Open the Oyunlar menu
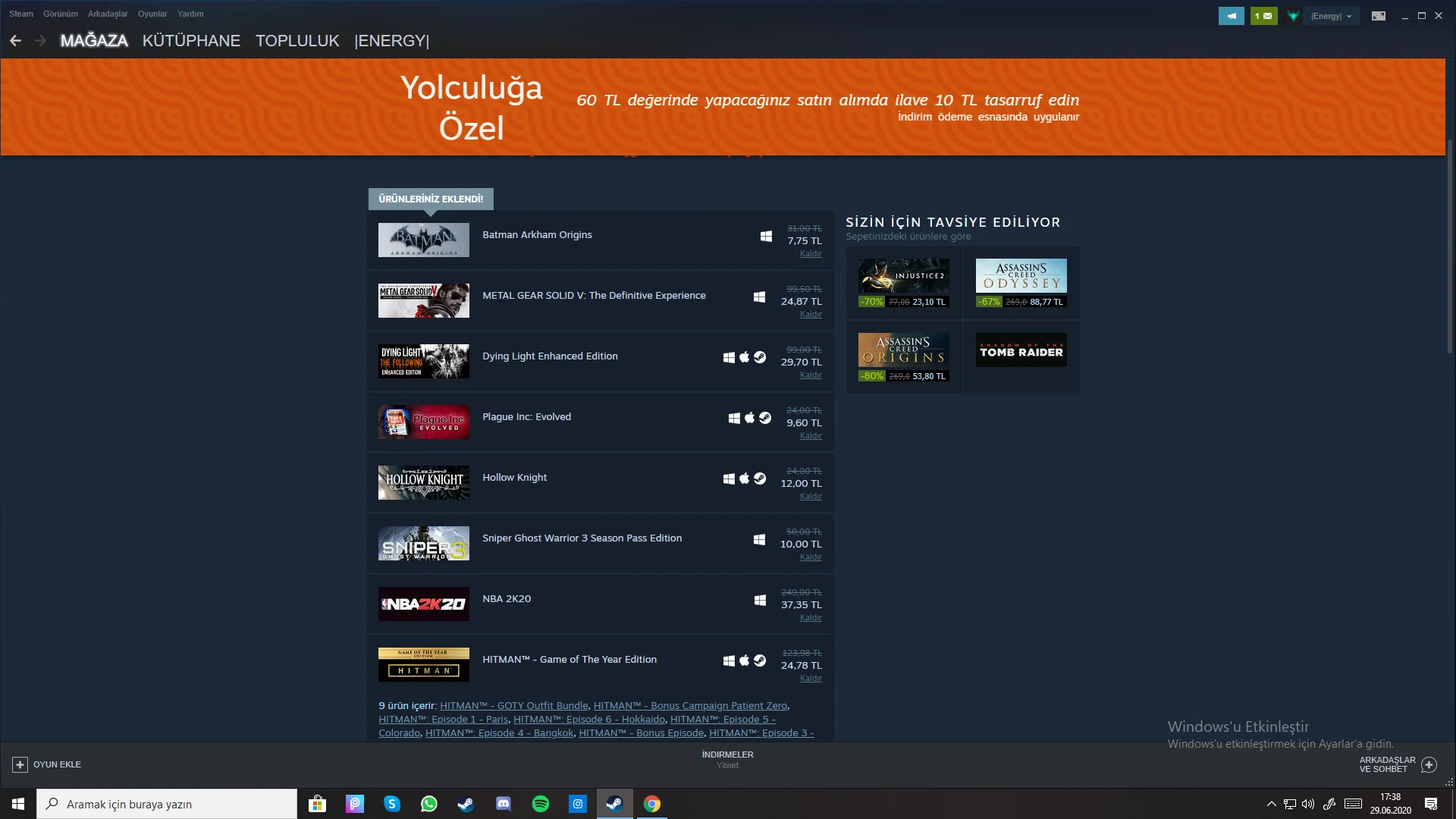The width and height of the screenshot is (1456, 819). coord(152,14)
